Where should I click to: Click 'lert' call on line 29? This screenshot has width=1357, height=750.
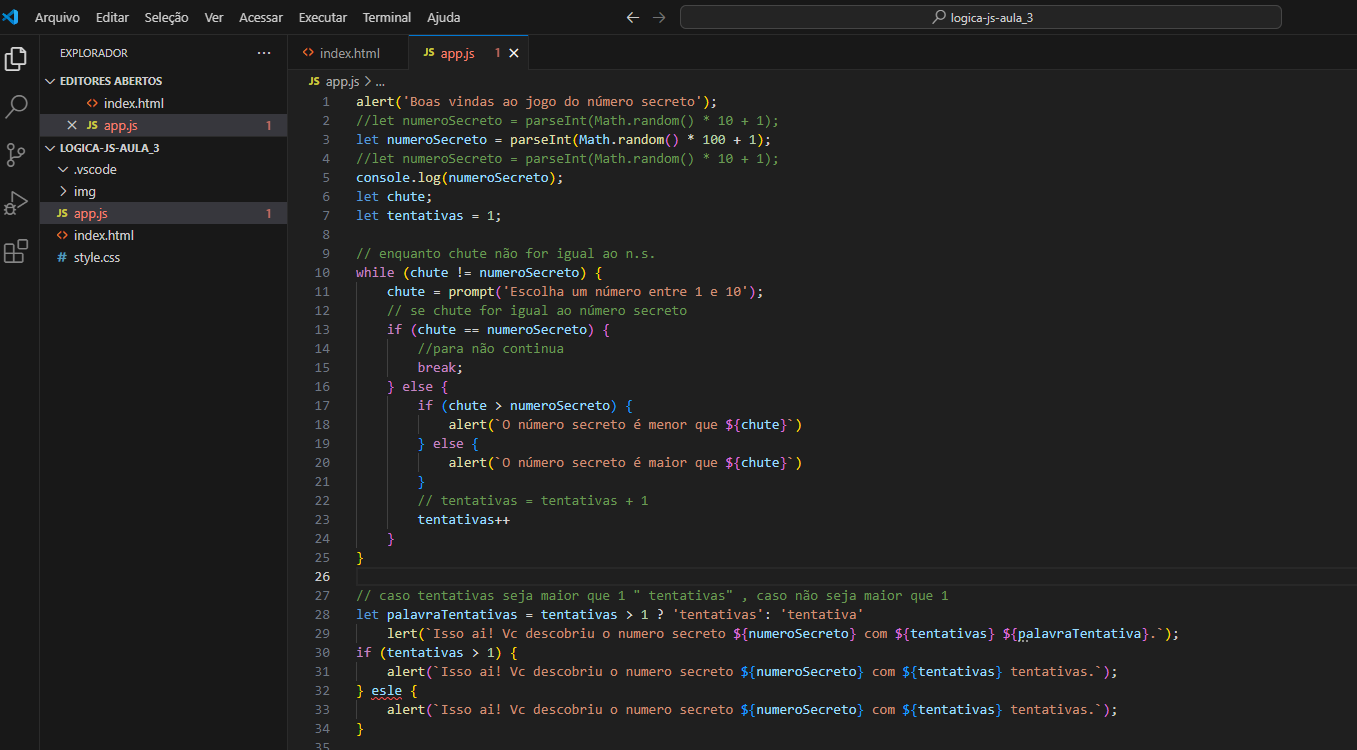(x=402, y=634)
